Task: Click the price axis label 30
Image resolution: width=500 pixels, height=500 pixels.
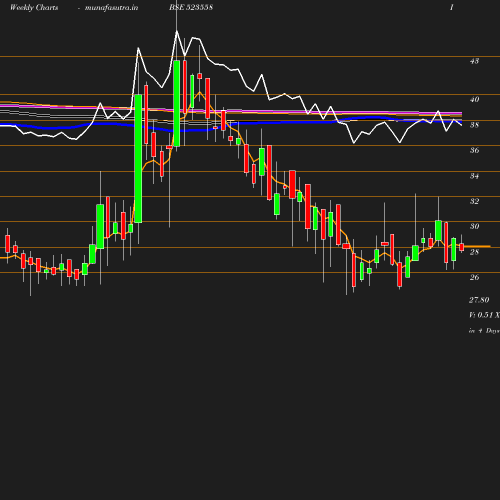Action: (x=474, y=226)
